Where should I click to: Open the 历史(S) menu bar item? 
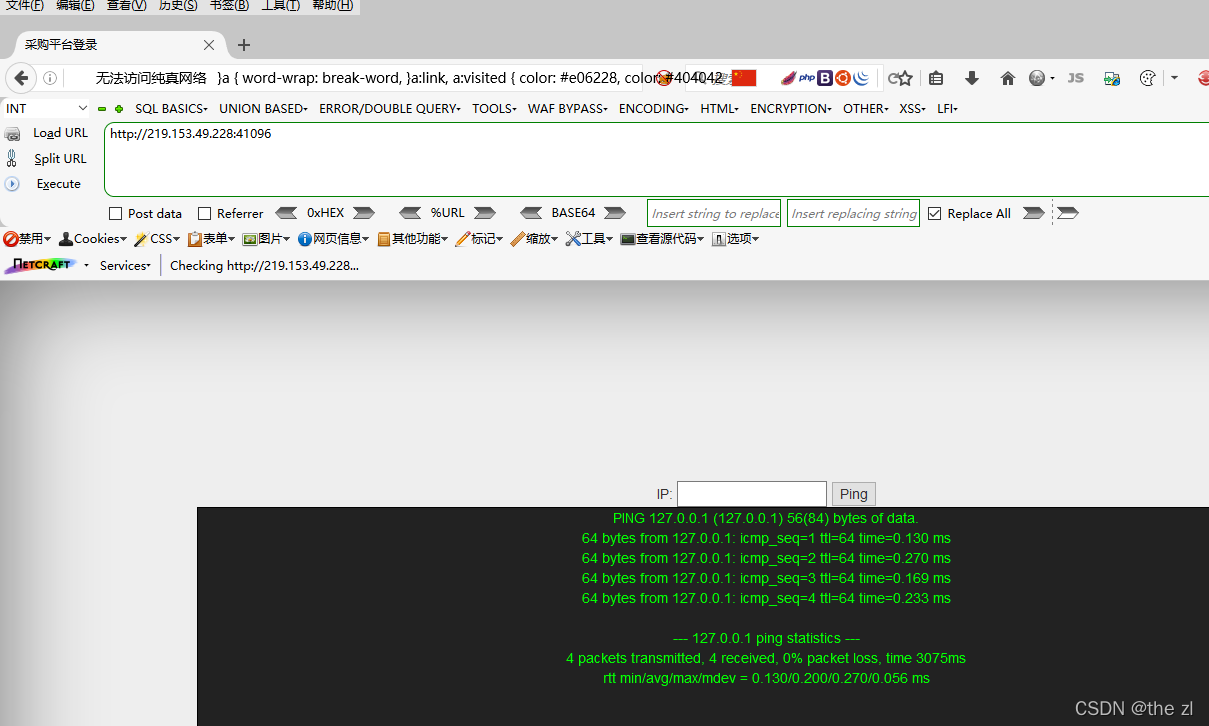tap(178, 6)
